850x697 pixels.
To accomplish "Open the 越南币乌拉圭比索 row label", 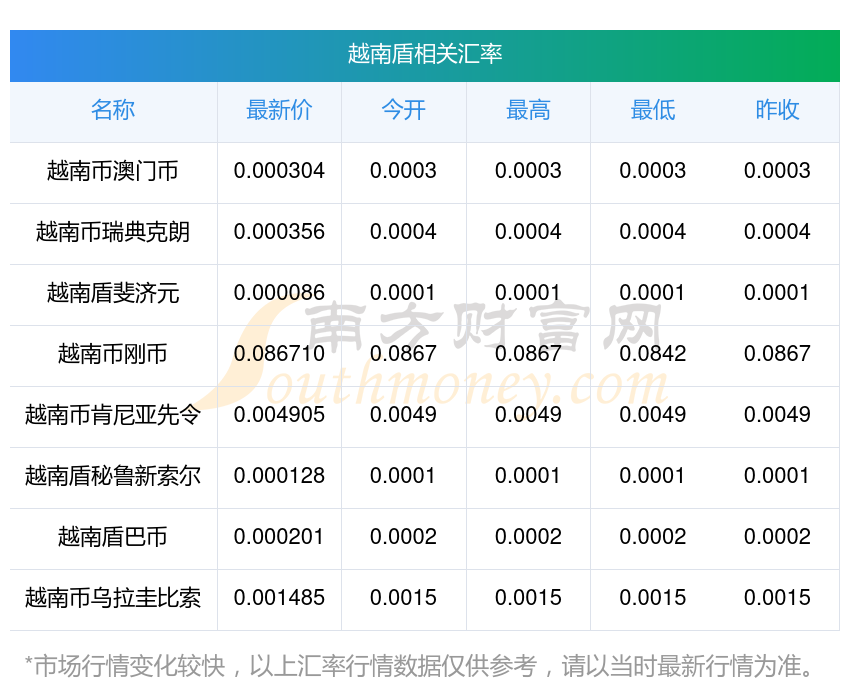I will (x=113, y=598).
